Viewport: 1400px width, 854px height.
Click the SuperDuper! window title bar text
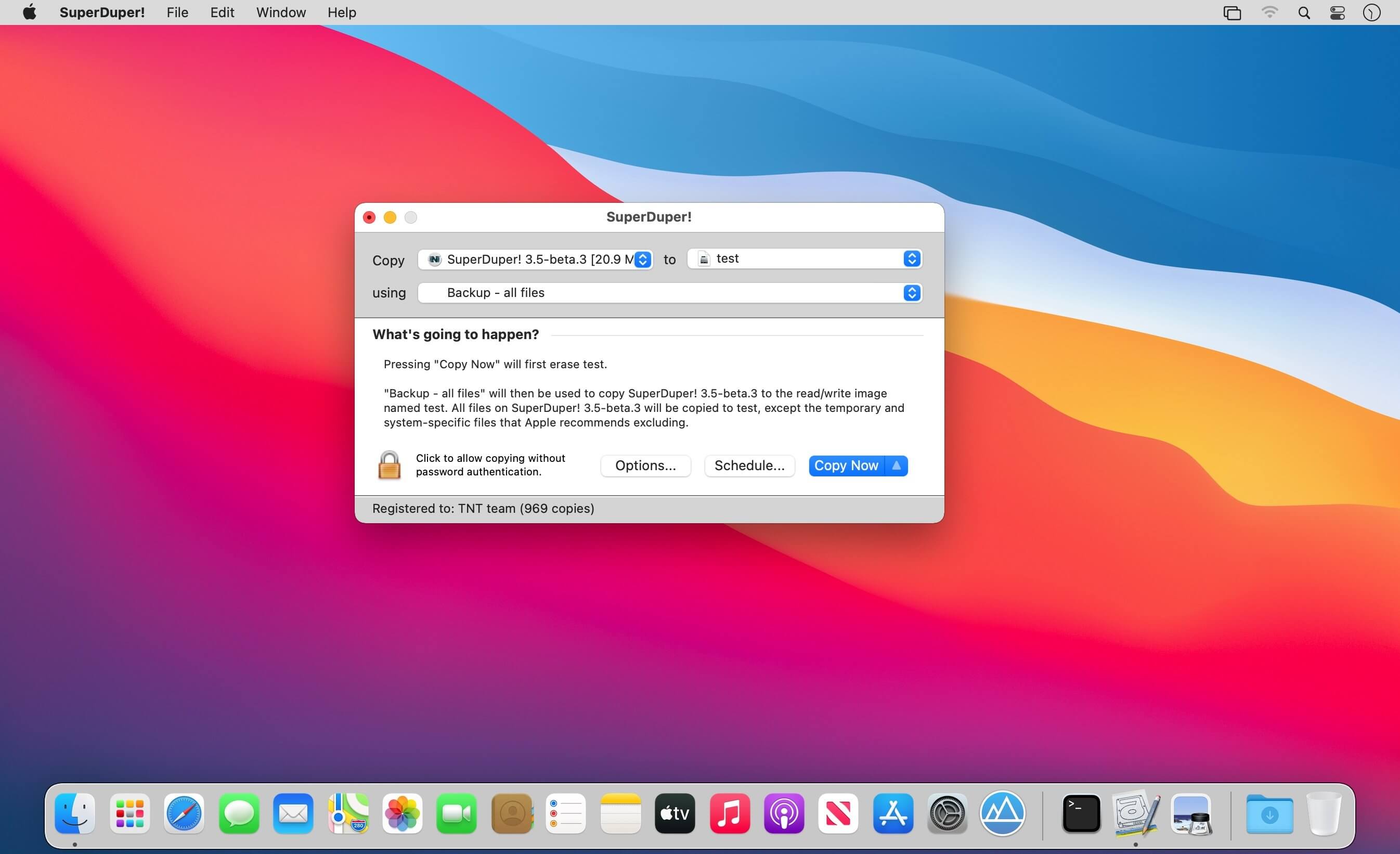tap(649, 217)
